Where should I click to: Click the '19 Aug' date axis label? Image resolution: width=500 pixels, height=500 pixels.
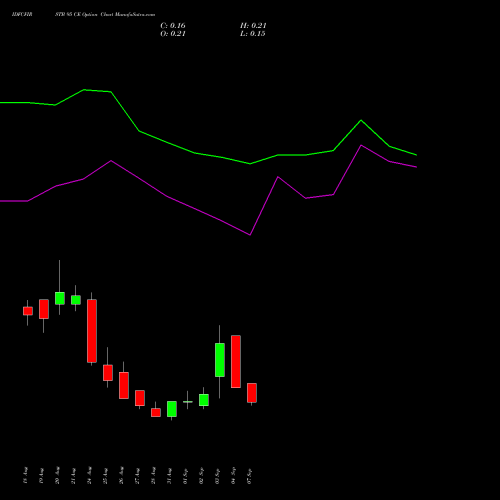click(x=42, y=475)
